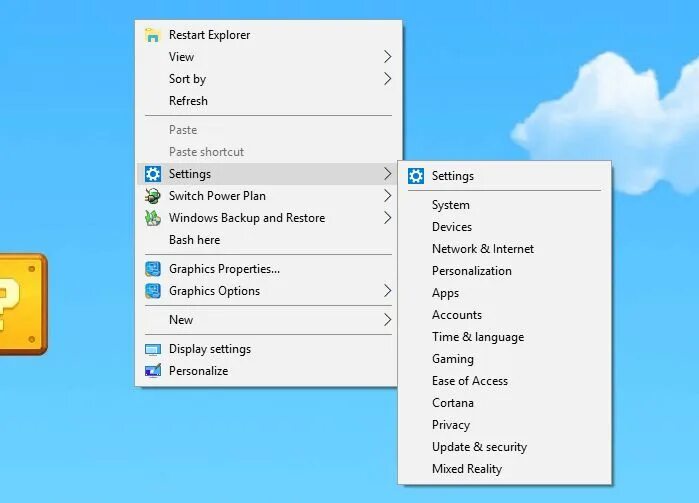The image size is (699, 503).
Task: Open Devices in Settings submenu
Action: [505, 227]
